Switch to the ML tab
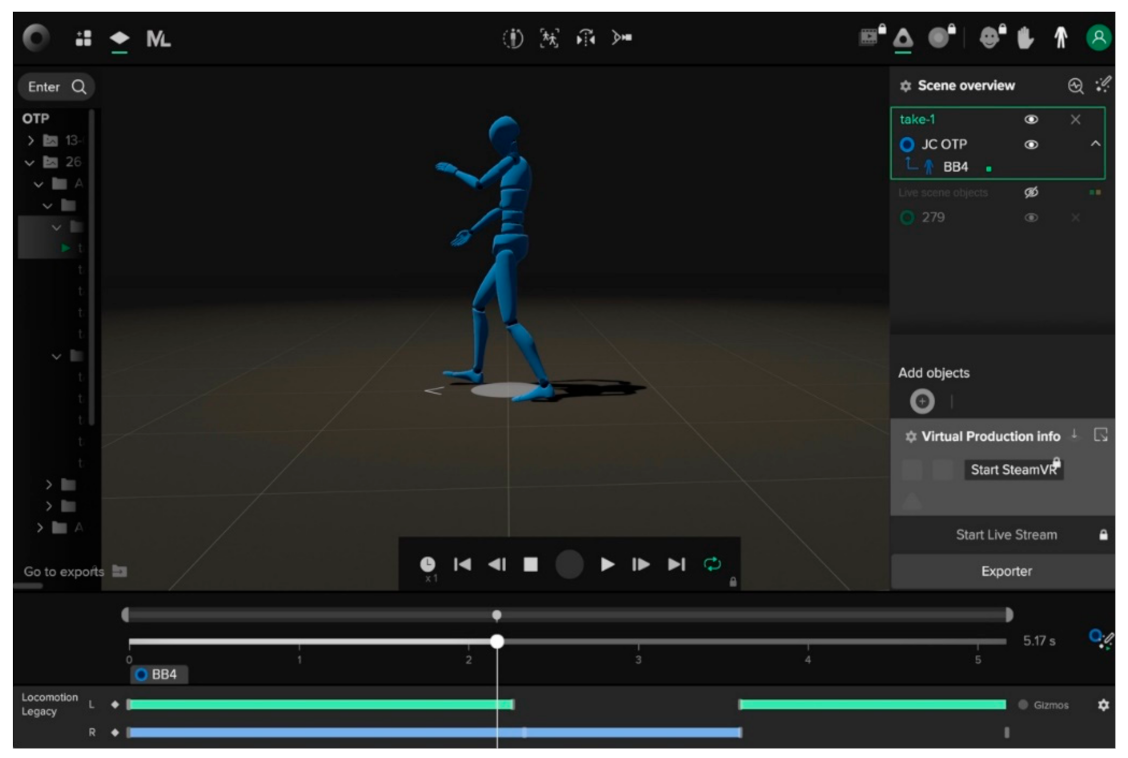 pos(159,39)
